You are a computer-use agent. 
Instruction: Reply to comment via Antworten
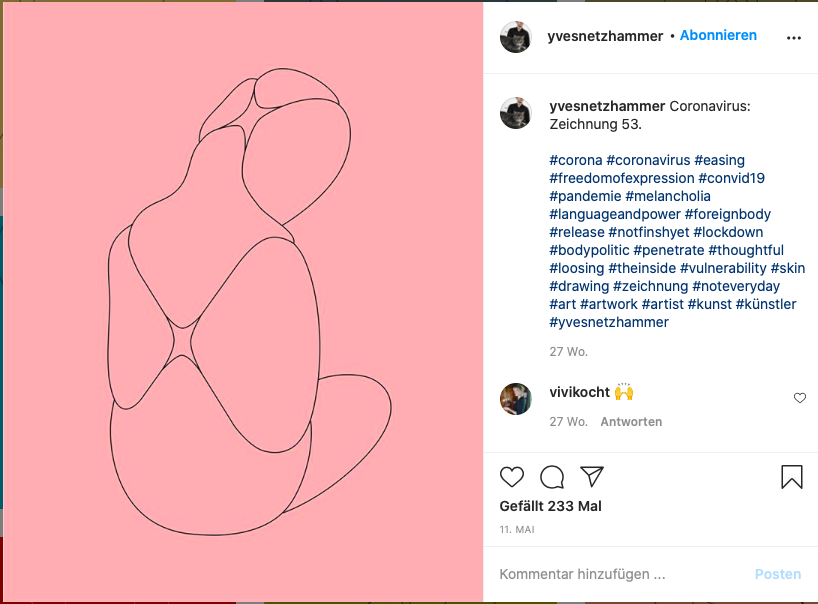[x=631, y=422]
